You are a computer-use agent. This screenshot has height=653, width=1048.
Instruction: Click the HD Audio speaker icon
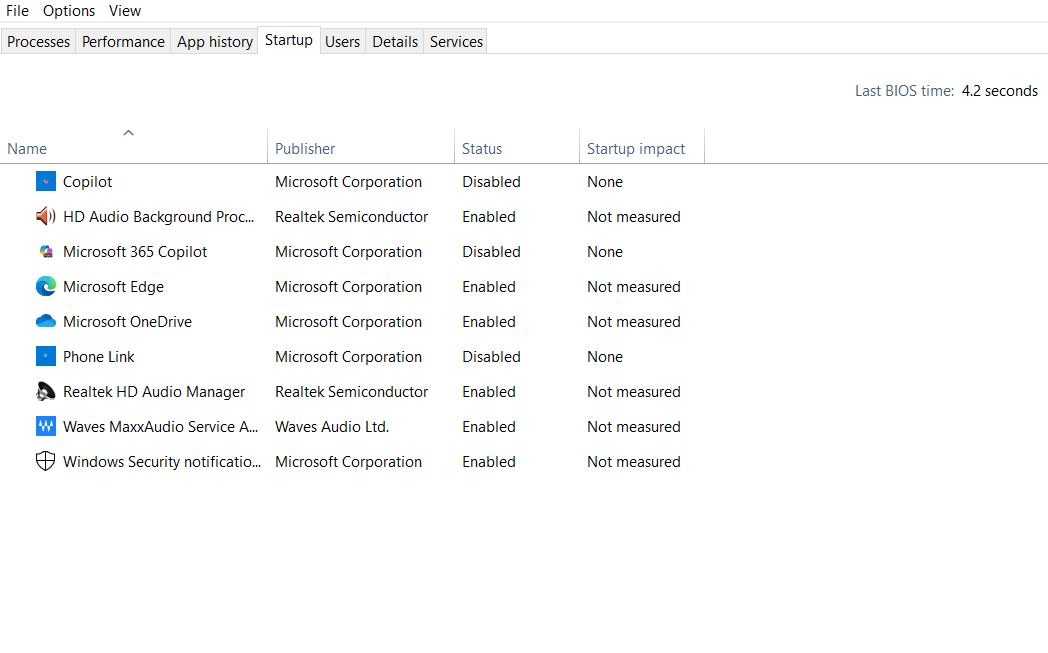[45, 216]
